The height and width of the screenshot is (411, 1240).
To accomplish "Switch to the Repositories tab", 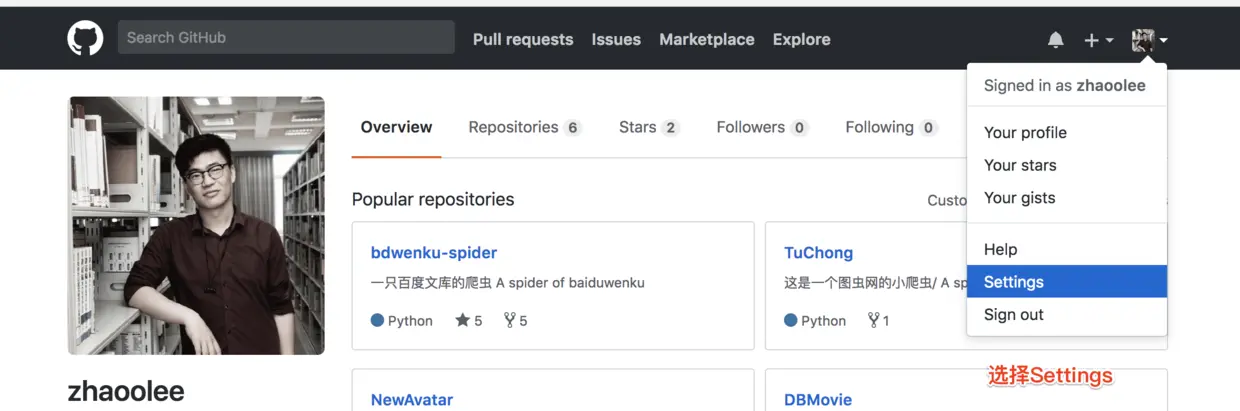I will coord(525,127).
